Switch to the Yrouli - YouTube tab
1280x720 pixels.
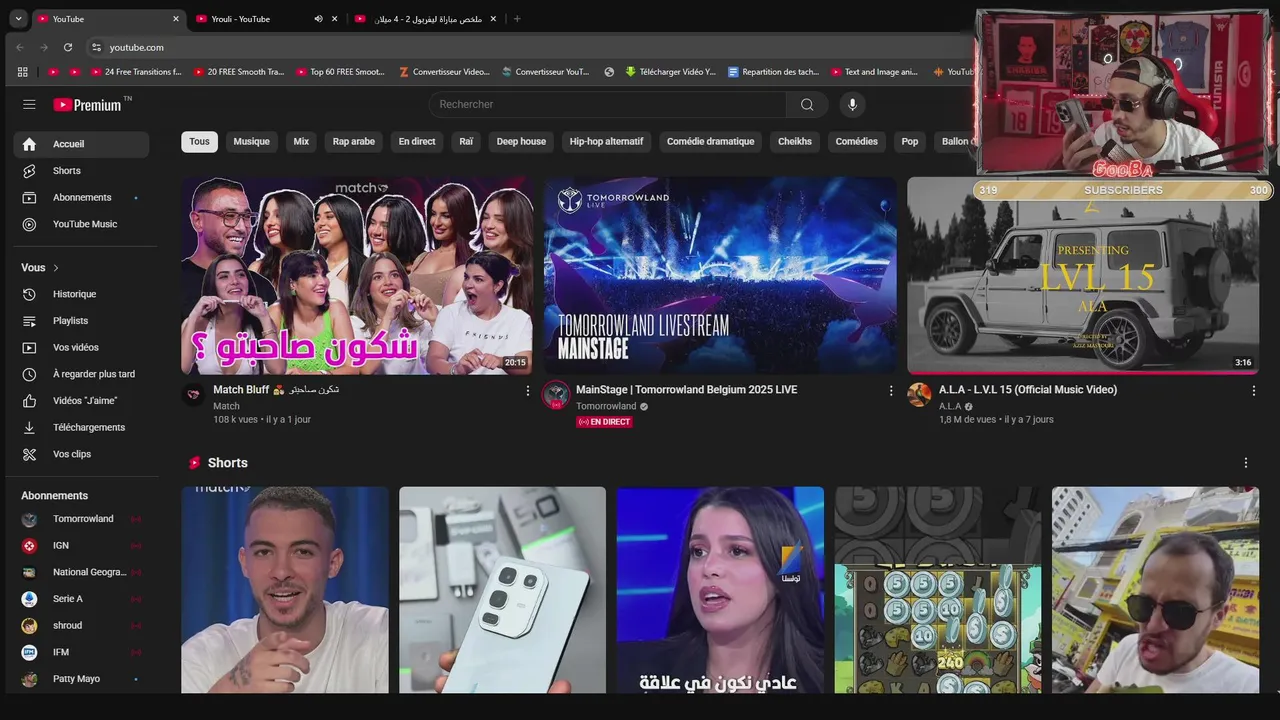pyautogui.click(x=265, y=19)
